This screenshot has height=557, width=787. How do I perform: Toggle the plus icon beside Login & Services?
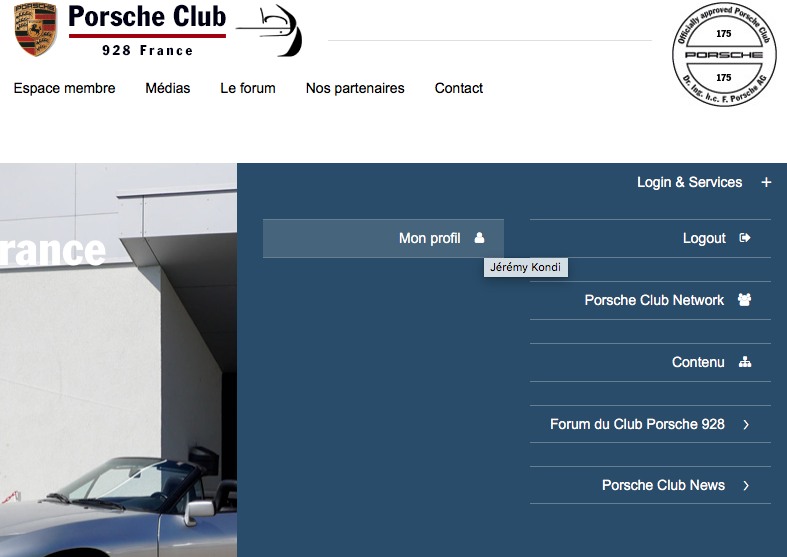[766, 182]
